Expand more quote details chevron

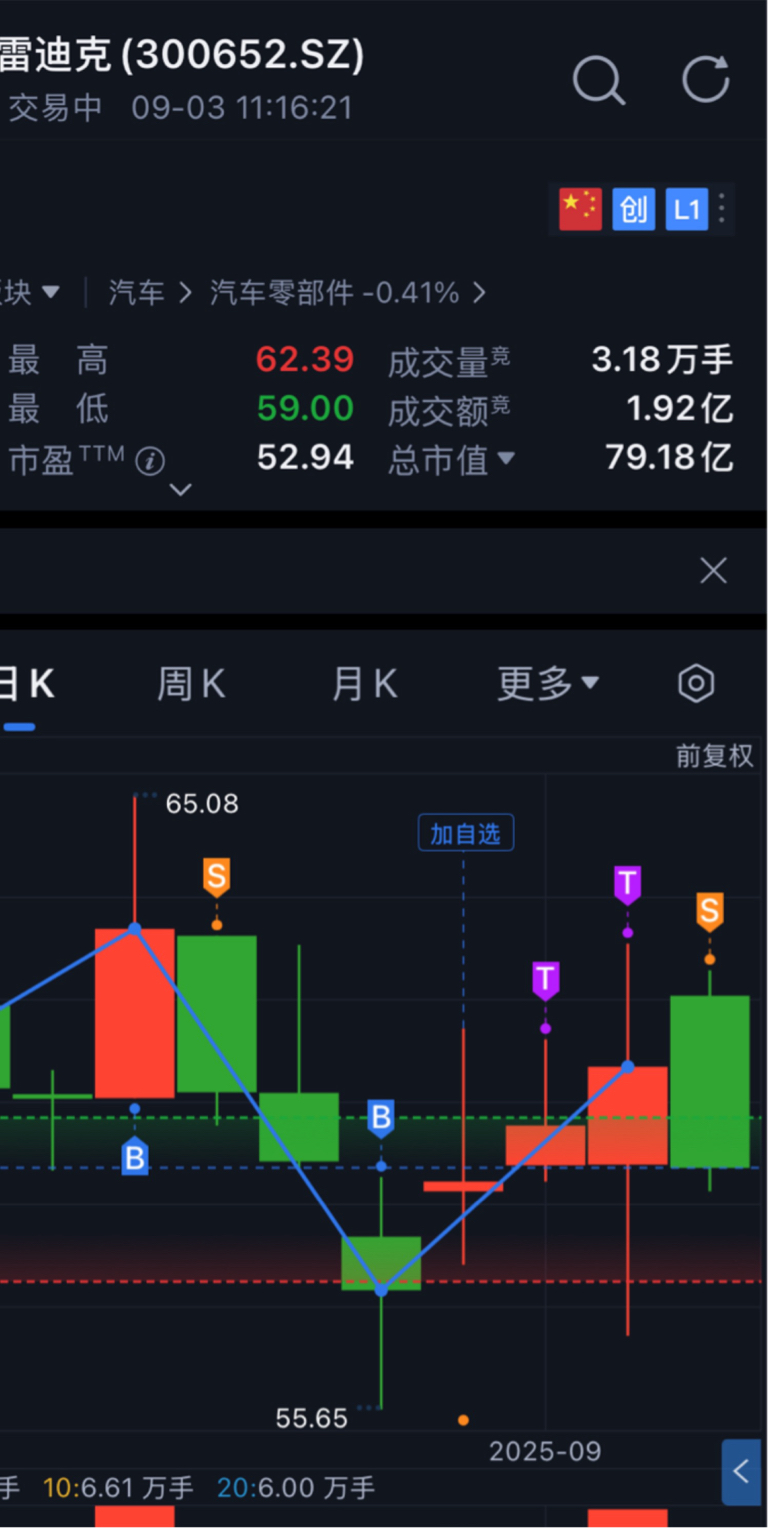click(181, 490)
